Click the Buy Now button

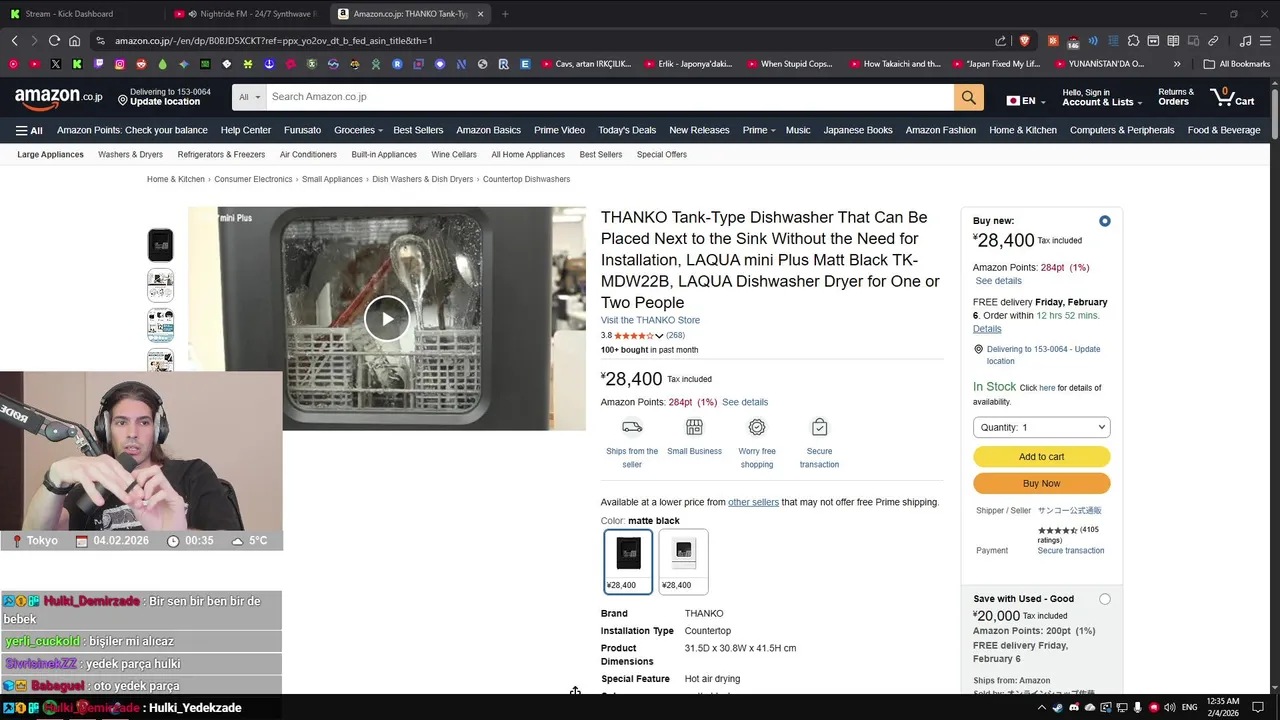1041,484
